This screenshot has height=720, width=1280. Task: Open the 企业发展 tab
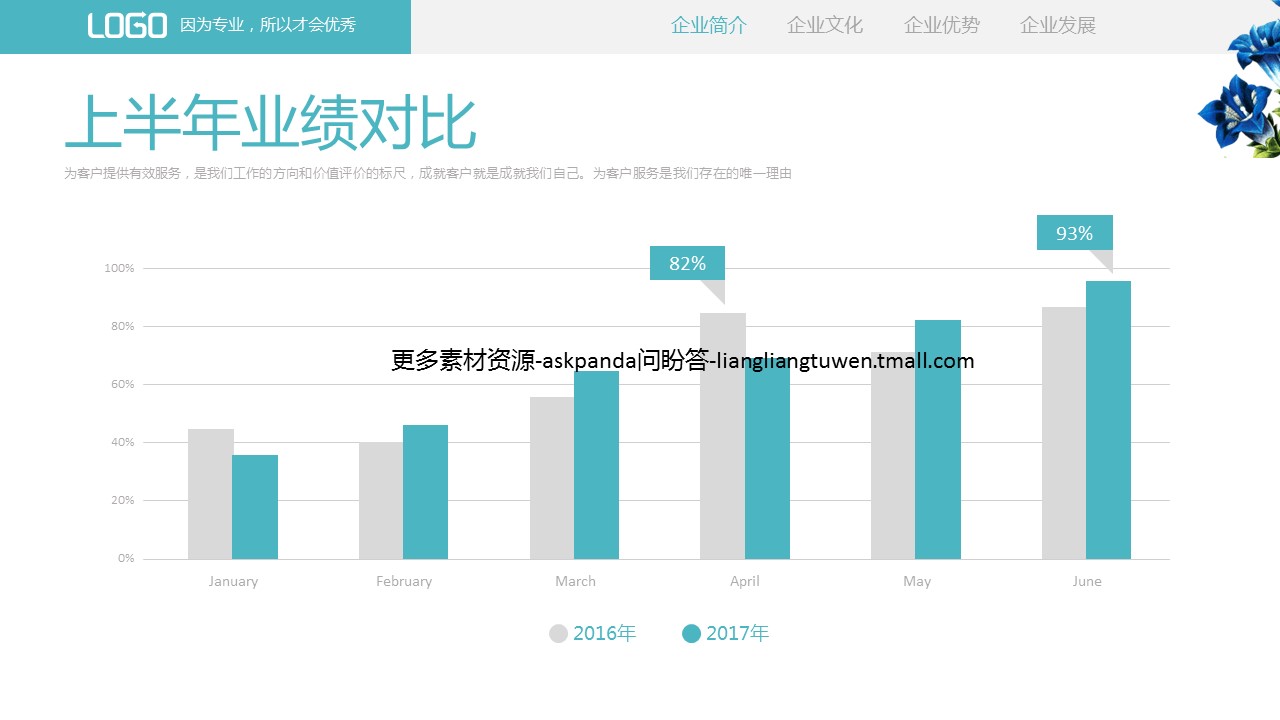(x=1058, y=26)
